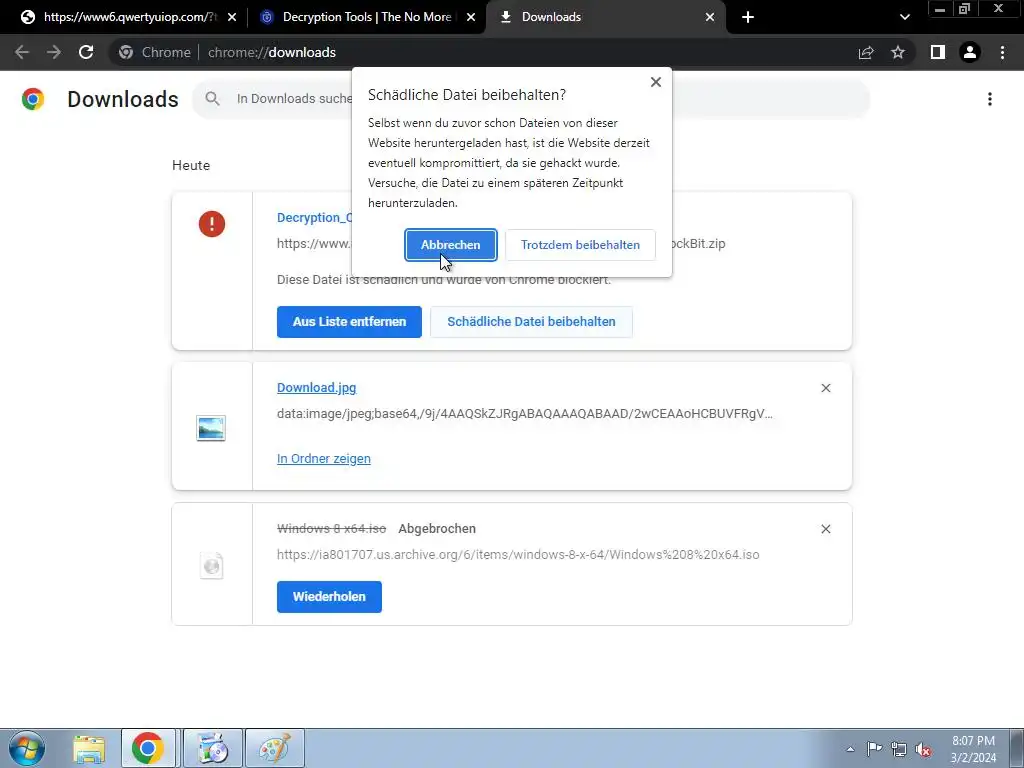Bookmark this page with the star
1024x768 pixels.
(x=898, y=52)
